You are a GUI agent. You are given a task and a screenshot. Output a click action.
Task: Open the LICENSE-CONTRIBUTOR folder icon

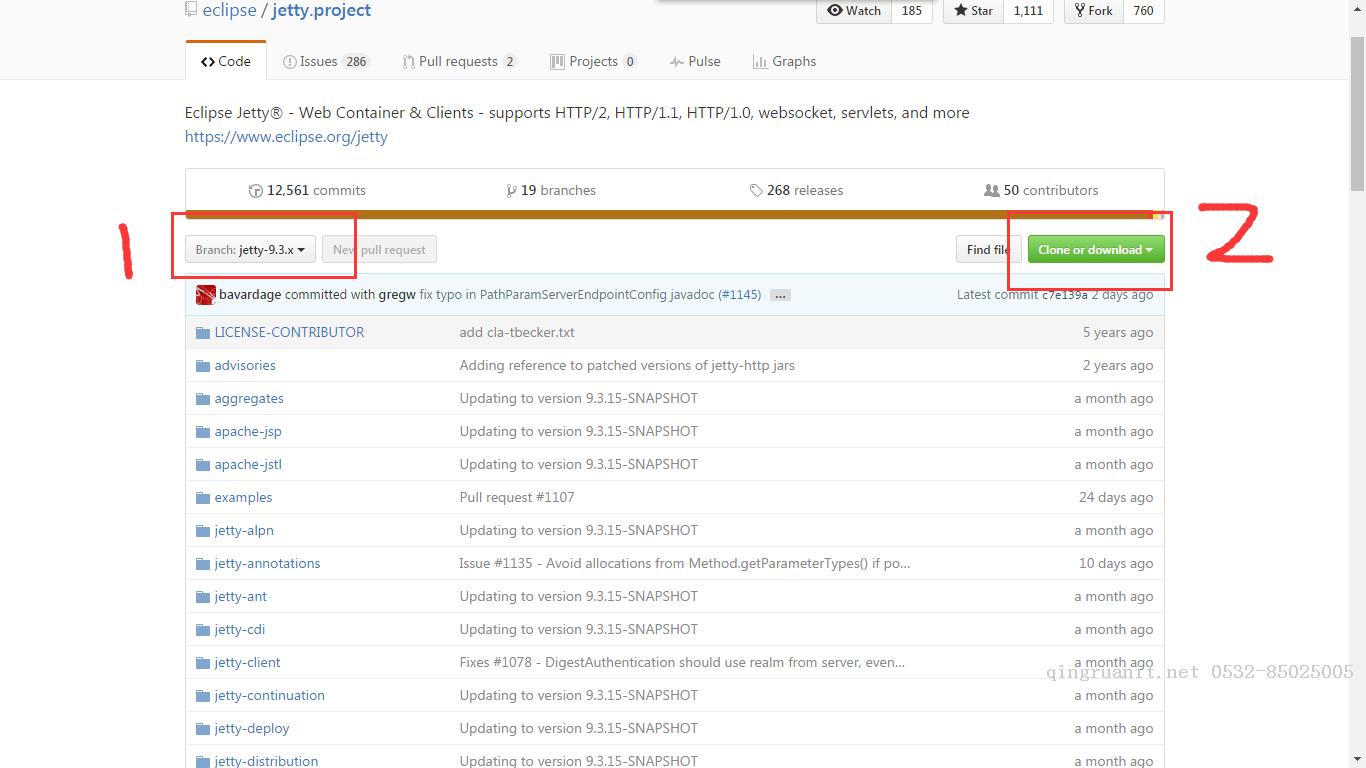click(x=203, y=332)
